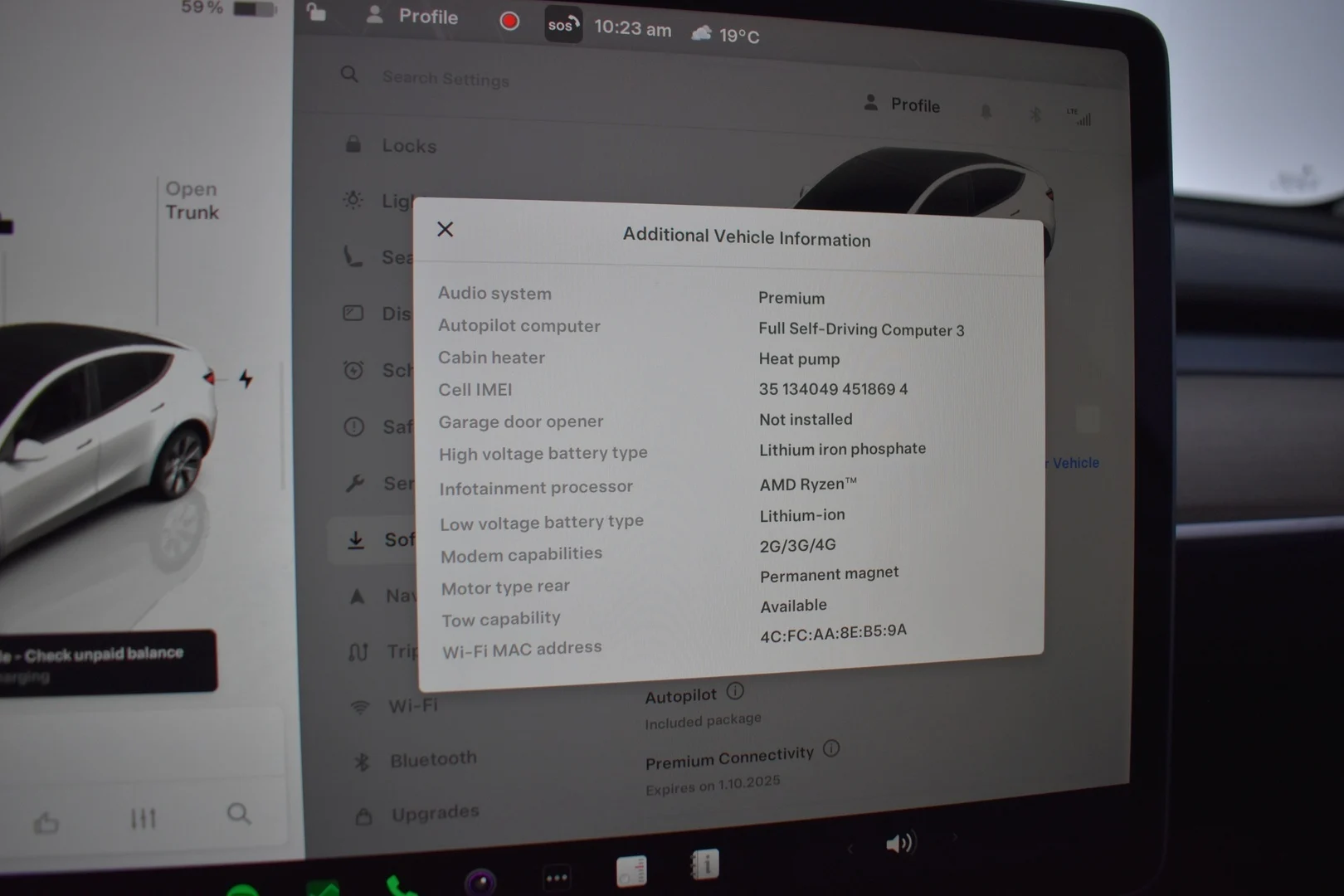This screenshot has height=896, width=1344.
Task: Select the Audio system label
Action: click(494, 293)
